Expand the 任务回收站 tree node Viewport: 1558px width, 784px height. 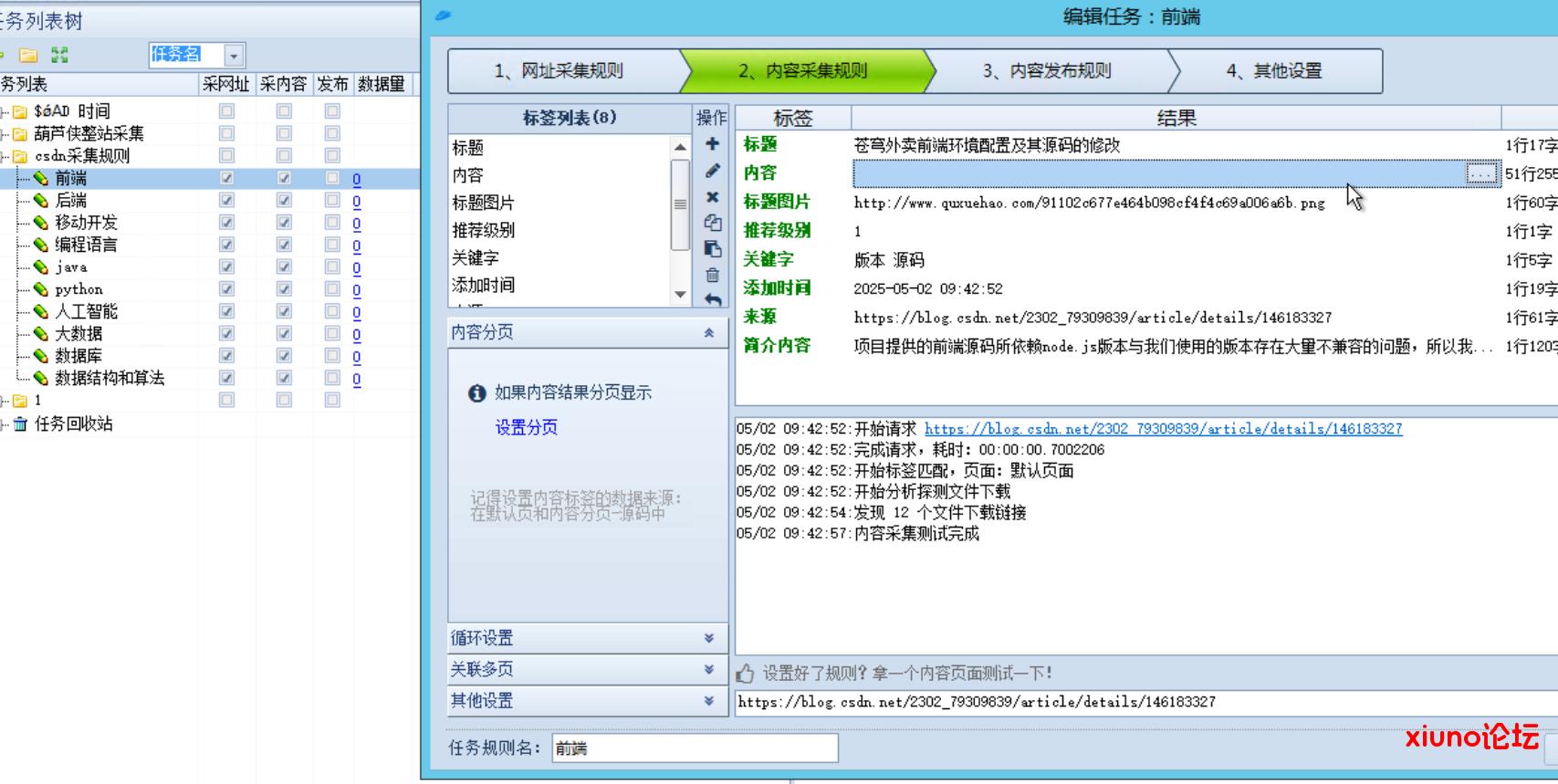click(x=4, y=424)
